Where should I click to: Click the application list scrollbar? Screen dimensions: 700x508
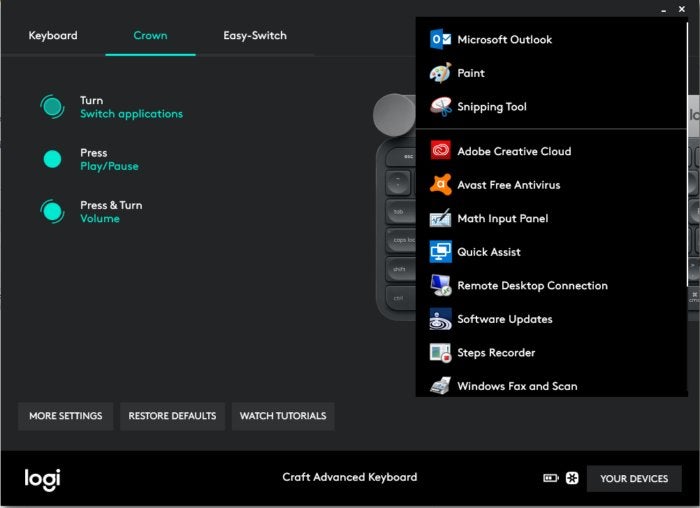(x=688, y=154)
